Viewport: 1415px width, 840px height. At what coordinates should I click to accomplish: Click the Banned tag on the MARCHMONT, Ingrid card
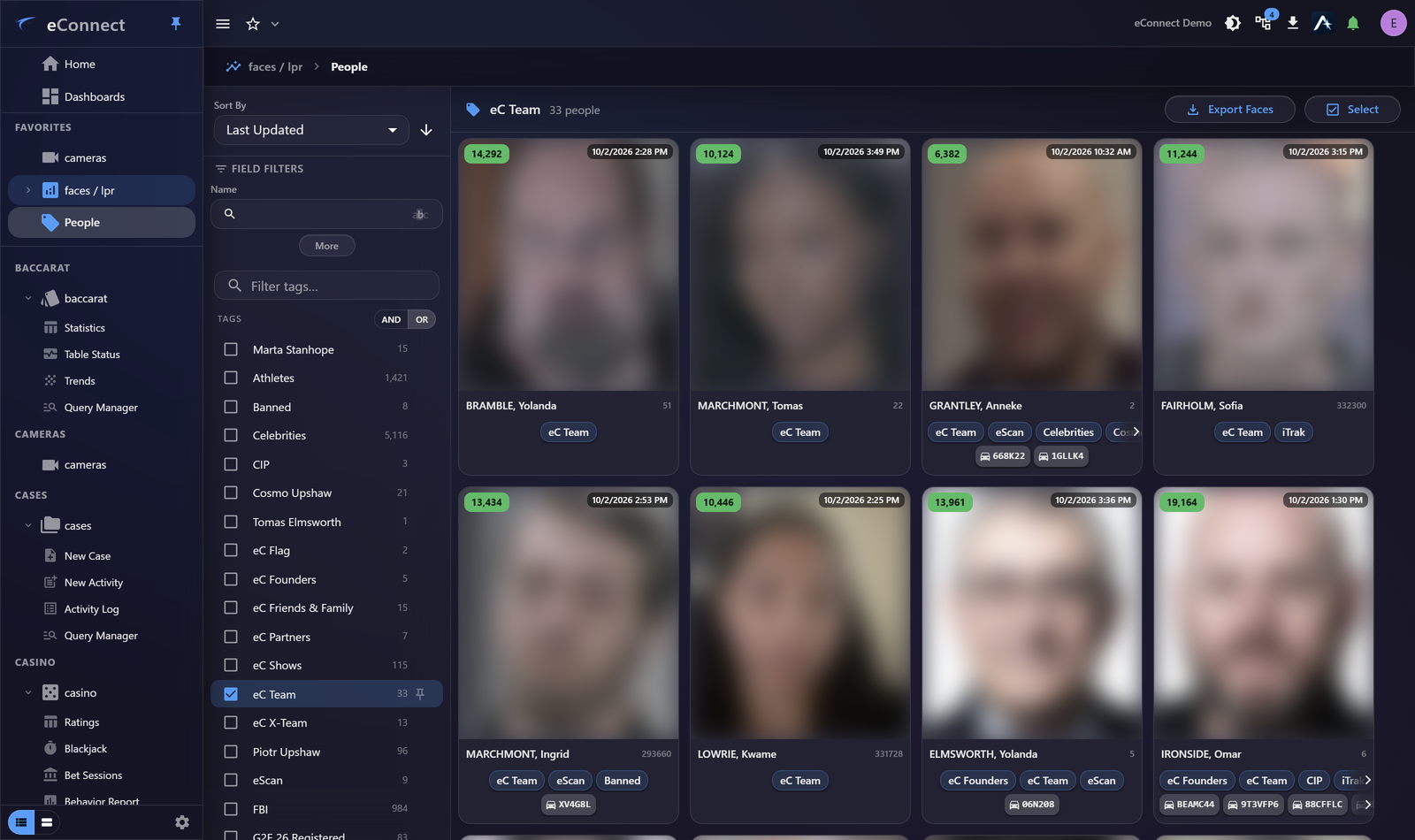click(622, 781)
